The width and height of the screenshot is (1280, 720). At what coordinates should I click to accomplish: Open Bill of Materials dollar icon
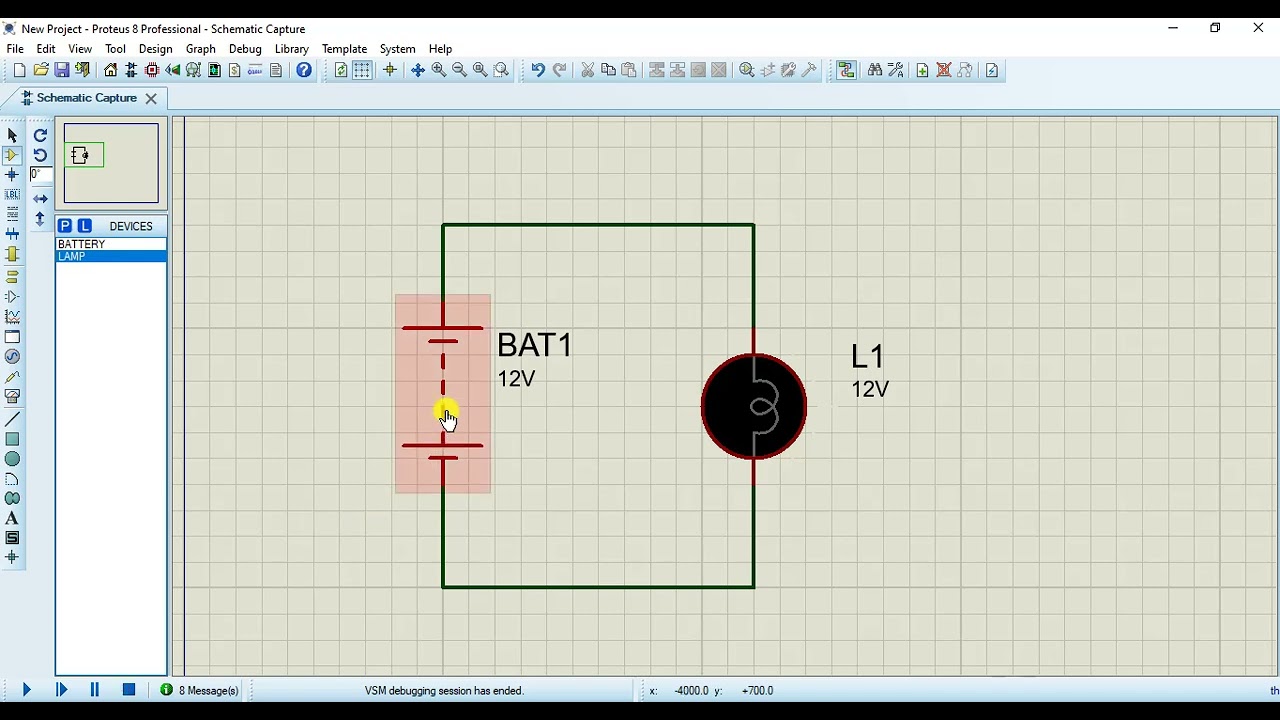(235, 70)
